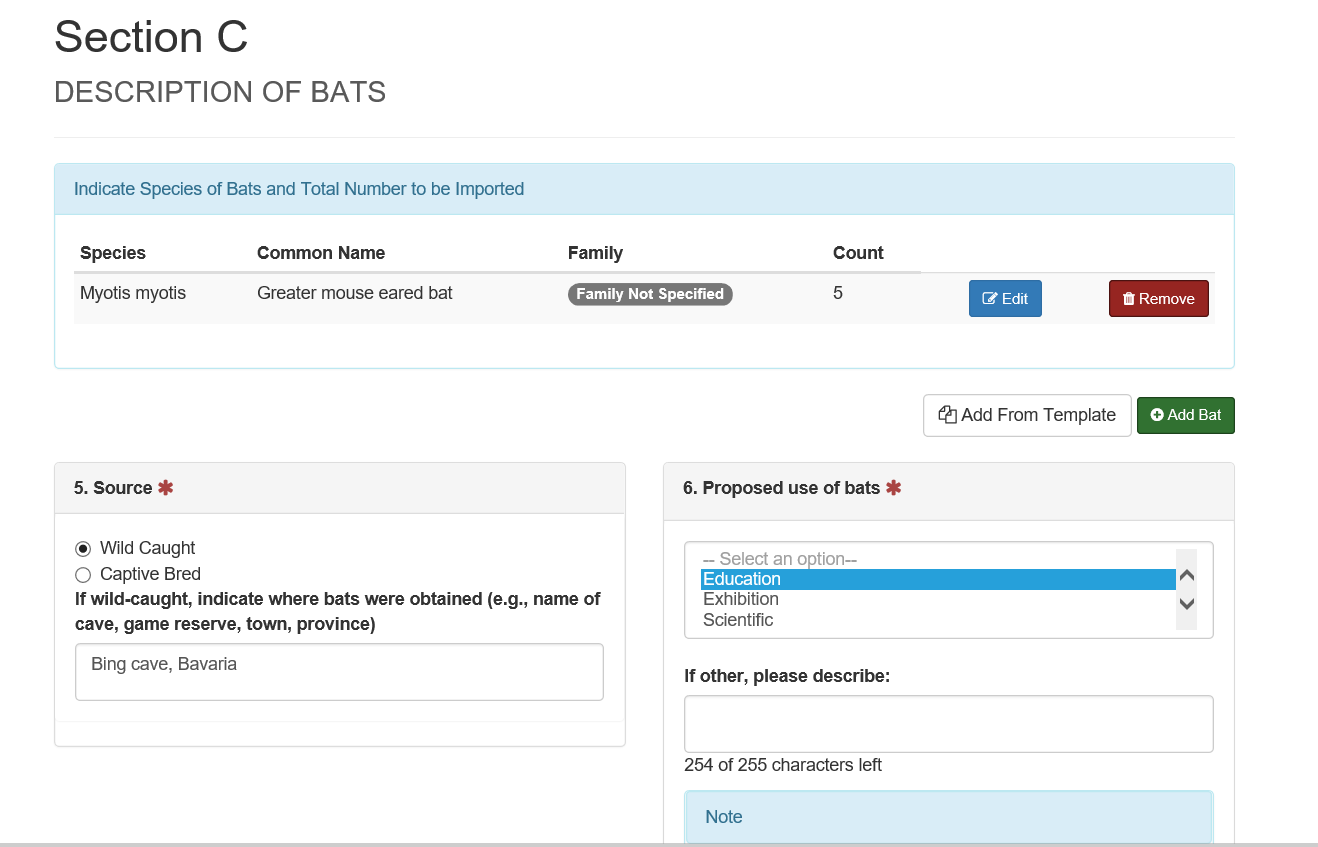This screenshot has width=1318, height=847.
Task: Click the 'If other, please describe' text box
Action: [x=948, y=724]
